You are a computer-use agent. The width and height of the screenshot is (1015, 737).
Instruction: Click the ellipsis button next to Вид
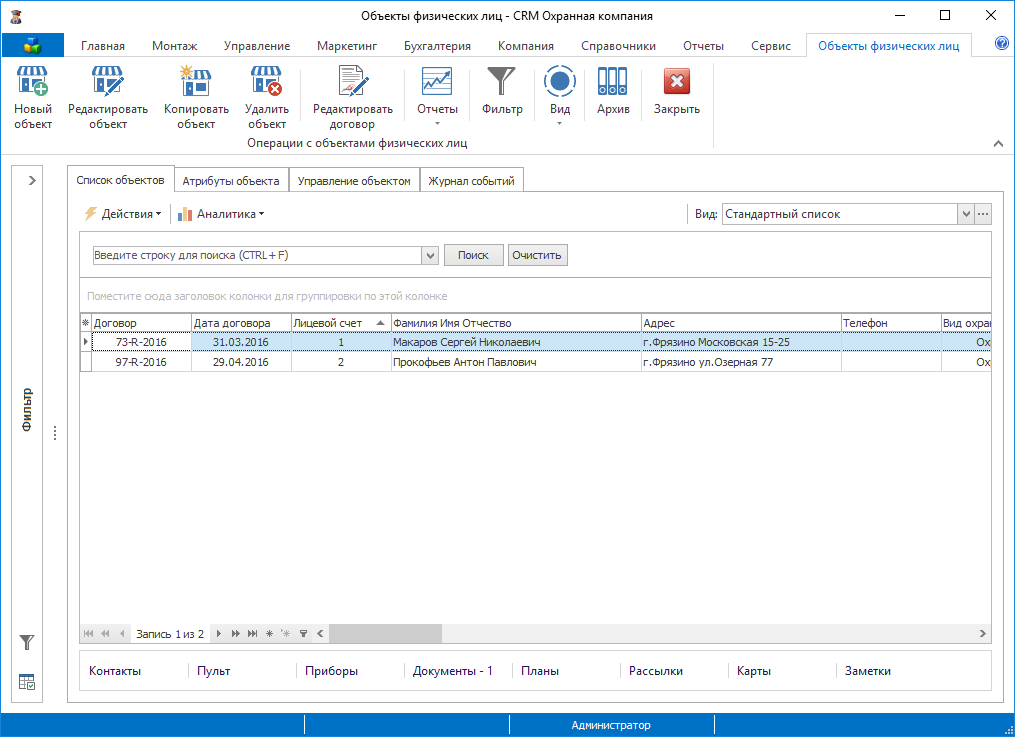pos(983,214)
